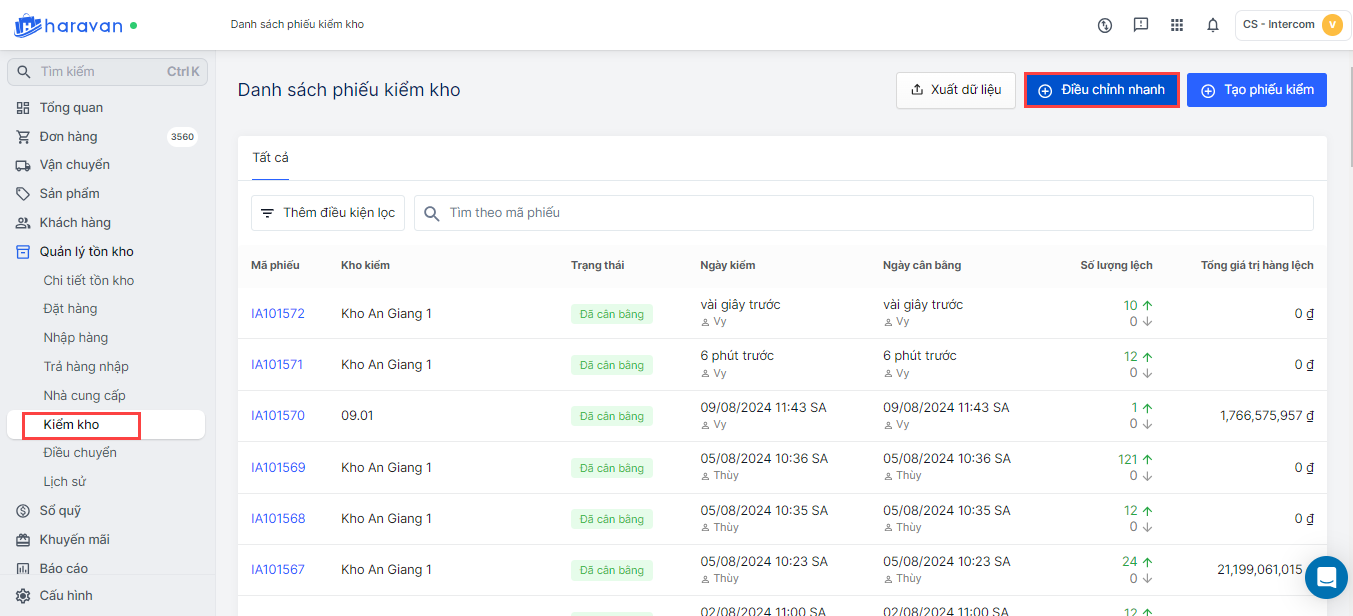
Task: Click the Điều chỉnh nhanh button
Action: (x=1102, y=90)
